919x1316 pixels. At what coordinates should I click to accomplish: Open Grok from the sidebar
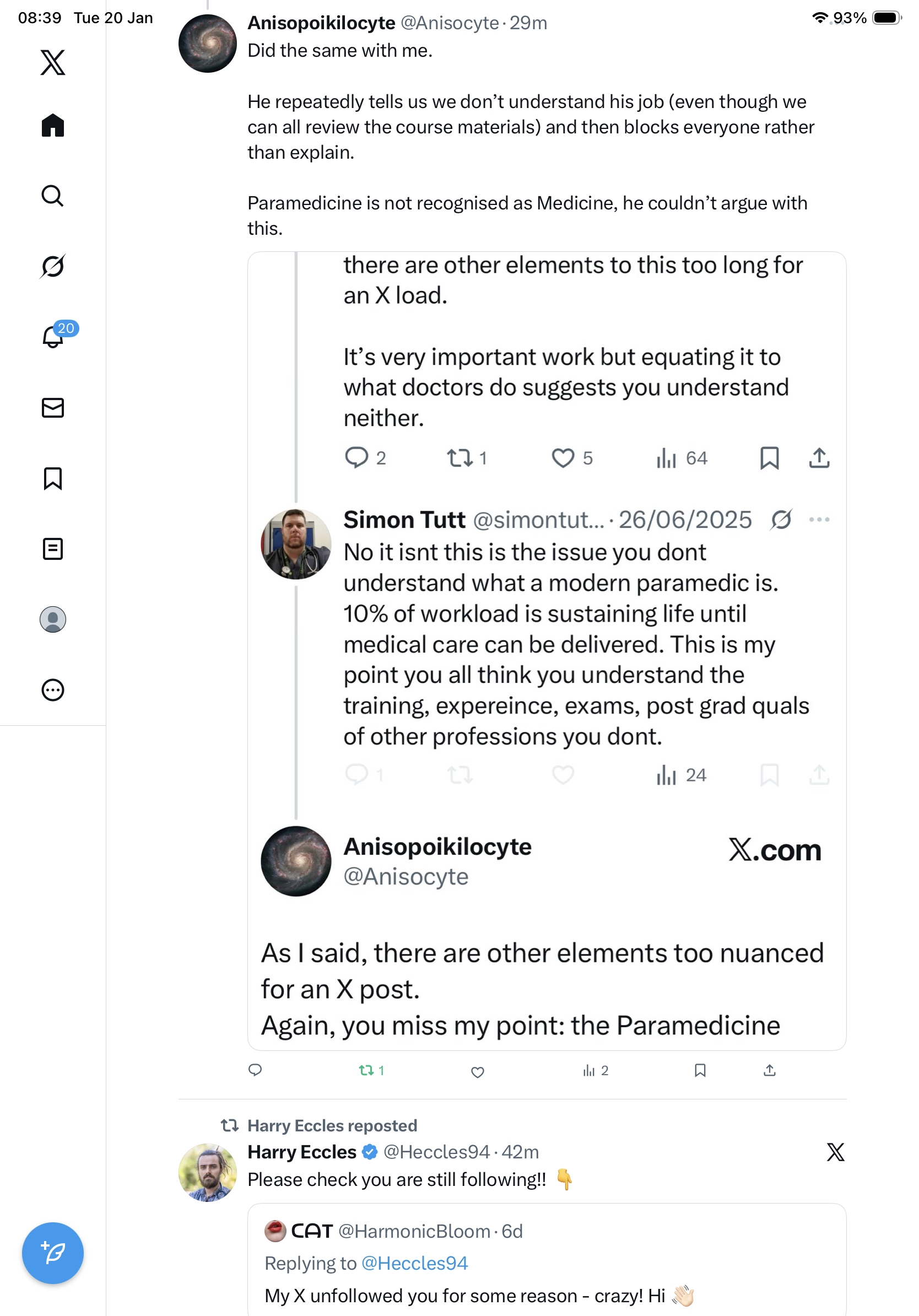(53, 266)
